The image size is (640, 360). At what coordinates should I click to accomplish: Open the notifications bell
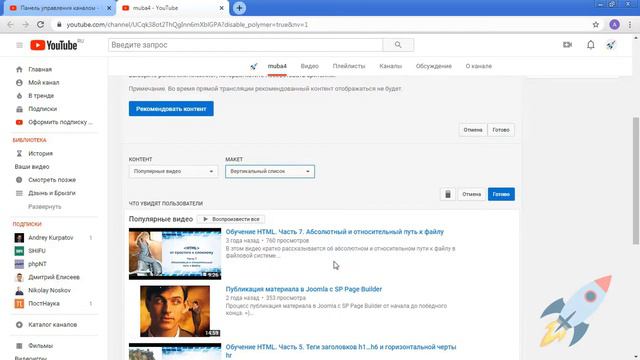click(591, 45)
